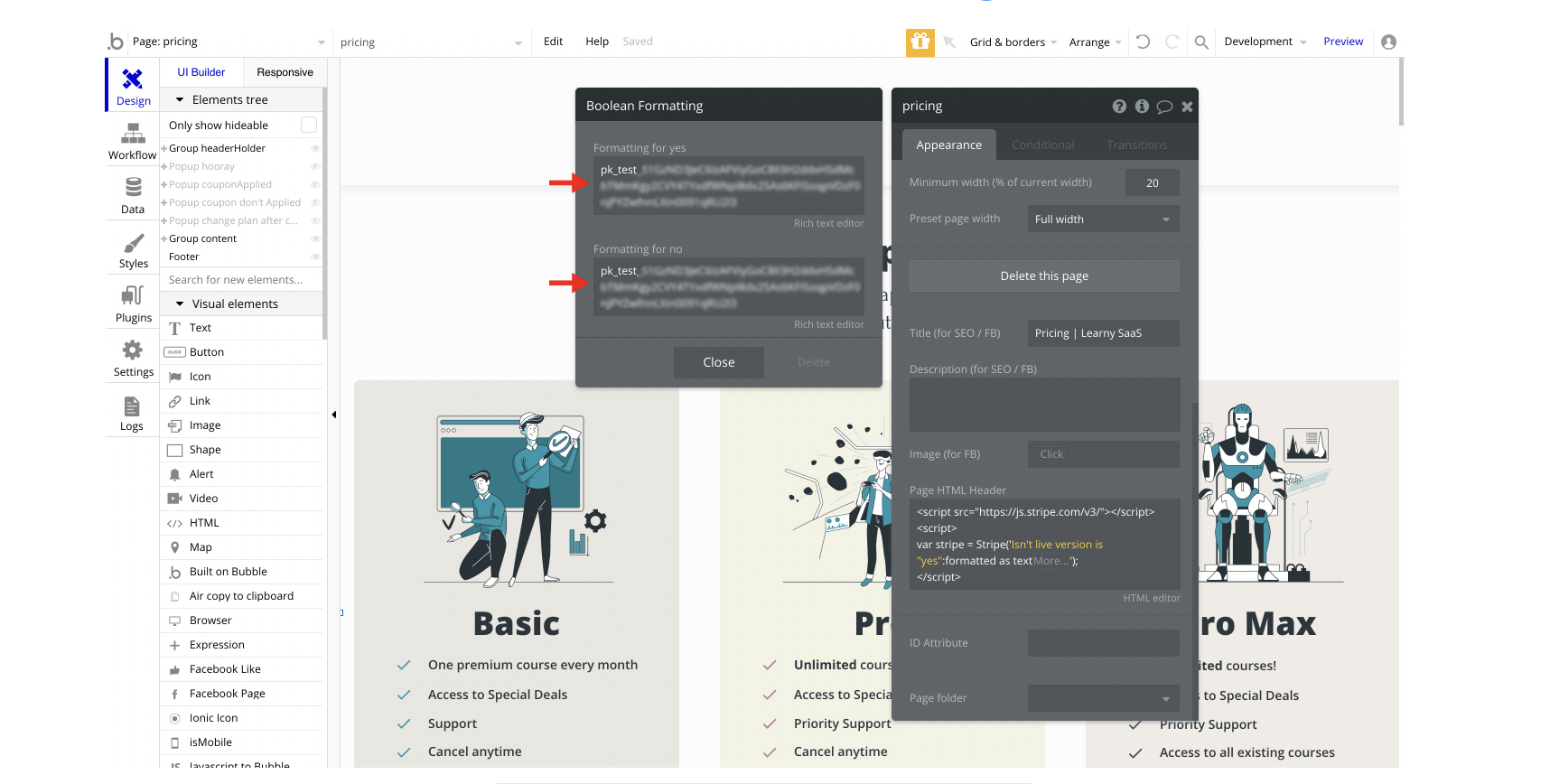Toggle the Only show hideable checkbox
Viewport: 1550px width, 784px height.
click(x=309, y=125)
